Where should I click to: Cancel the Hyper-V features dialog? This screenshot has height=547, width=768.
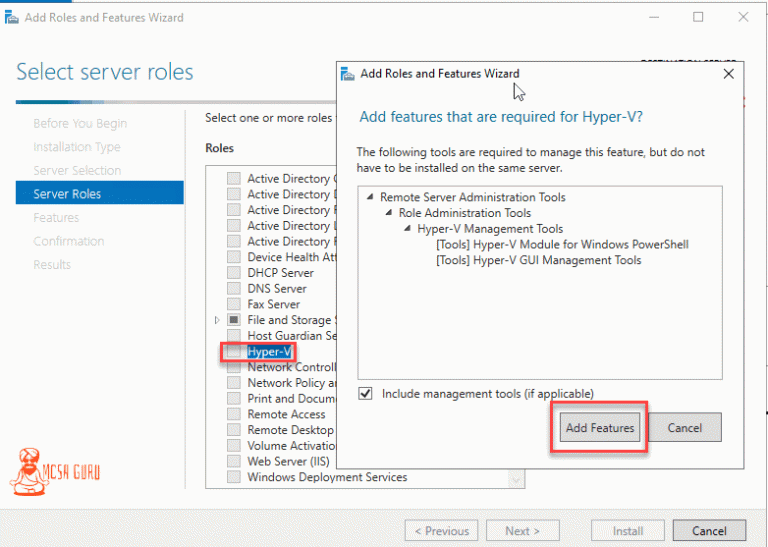coord(684,428)
